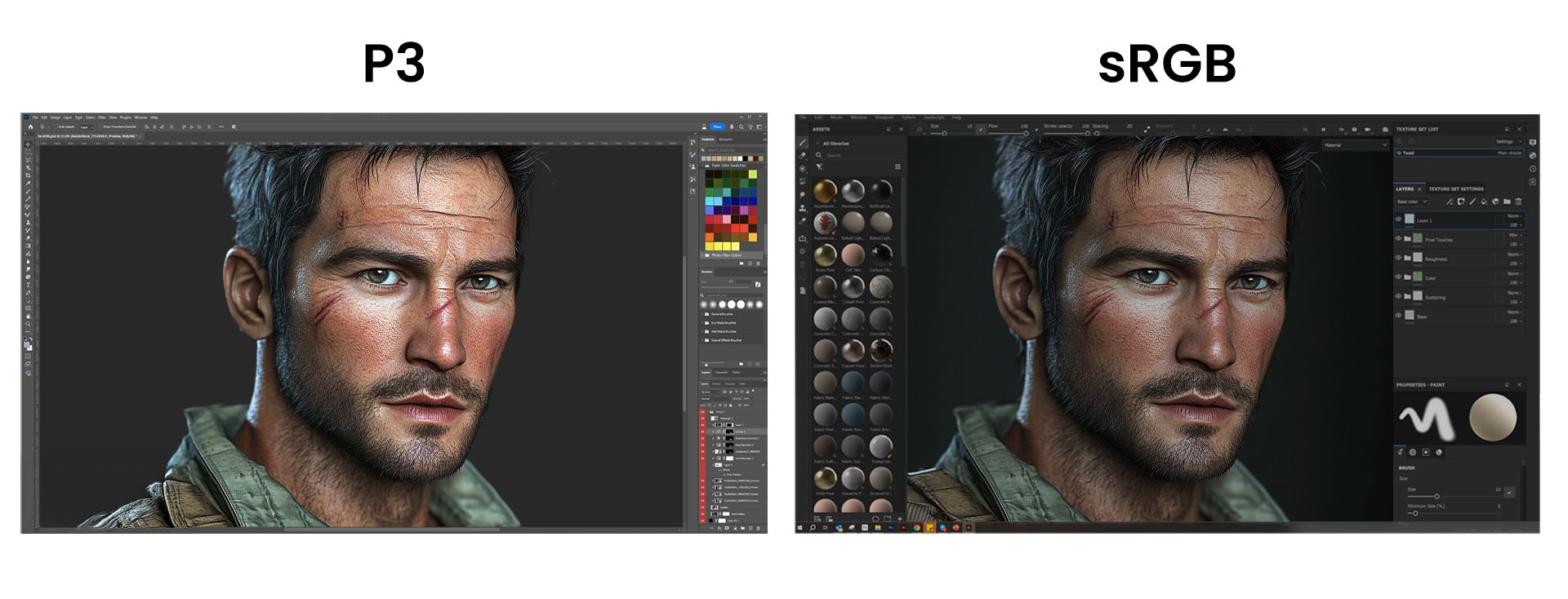Image resolution: width=1568 pixels, height=599 pixels.
Task: Switch to the Navigator tab in Photoshop
Action: point(725,140)
